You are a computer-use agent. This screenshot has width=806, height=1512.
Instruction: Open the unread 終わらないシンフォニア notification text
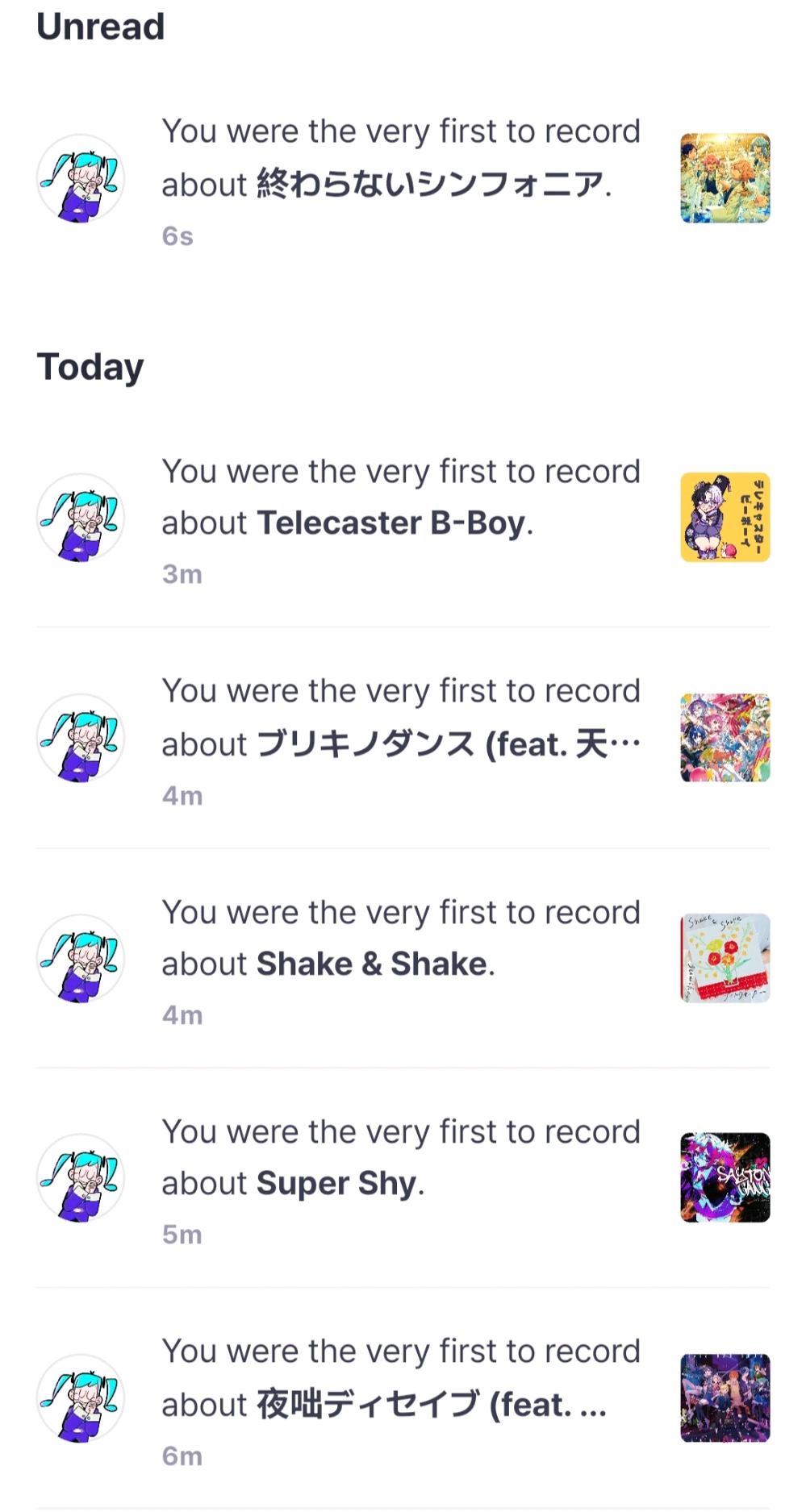(401, 158)
